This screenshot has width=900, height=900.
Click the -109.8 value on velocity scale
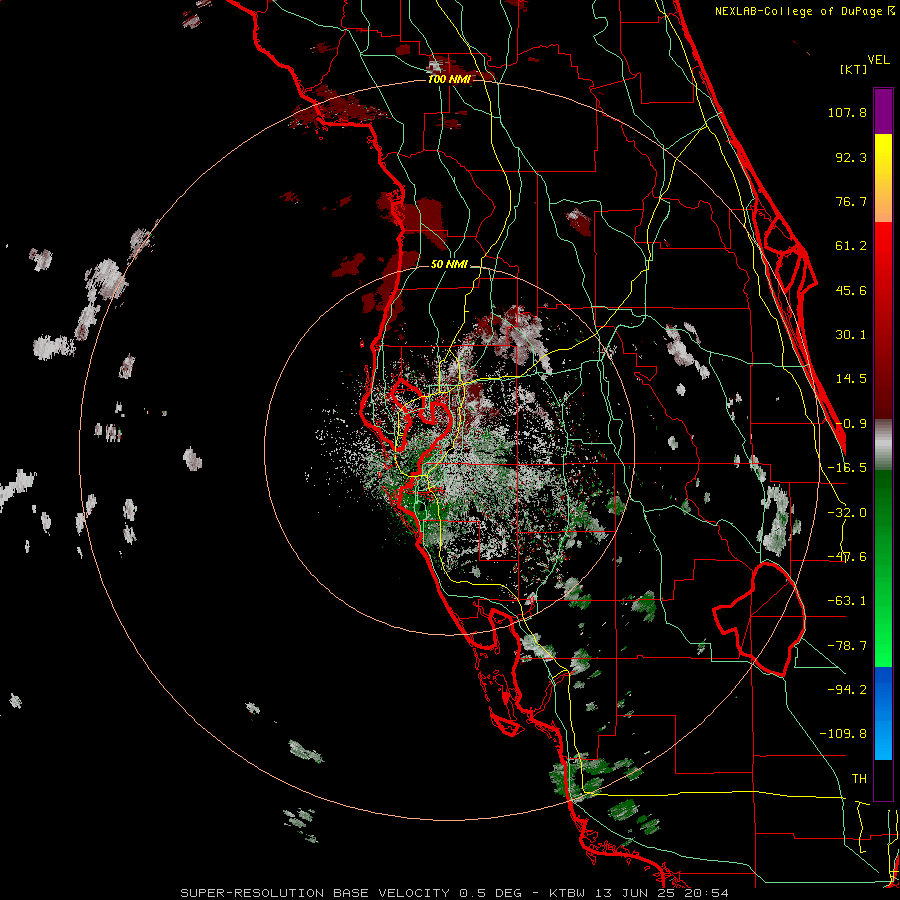coord(843,734)
